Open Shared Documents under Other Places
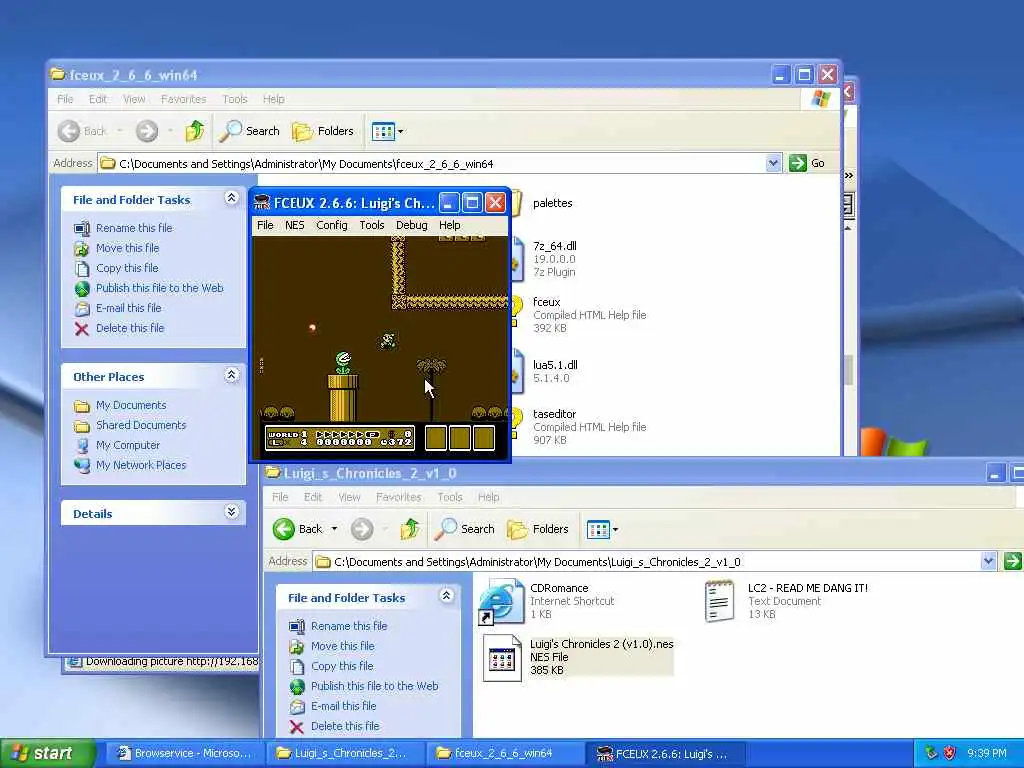 pyautogui.click(x=141, y=425)
